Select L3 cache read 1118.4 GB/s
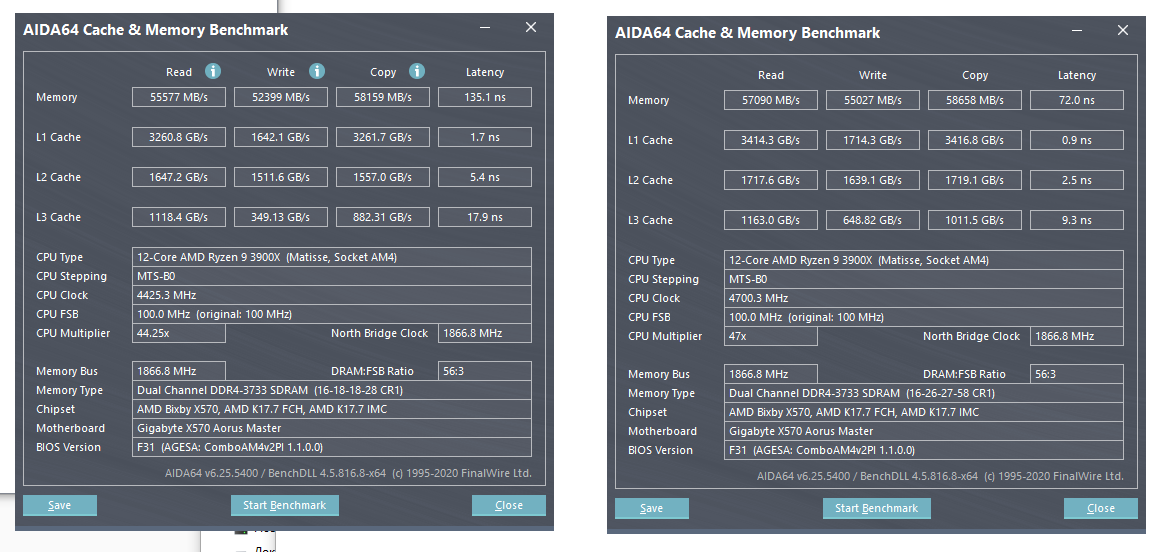Viewport: 1170px width, 552px height. tap(179, 217)
